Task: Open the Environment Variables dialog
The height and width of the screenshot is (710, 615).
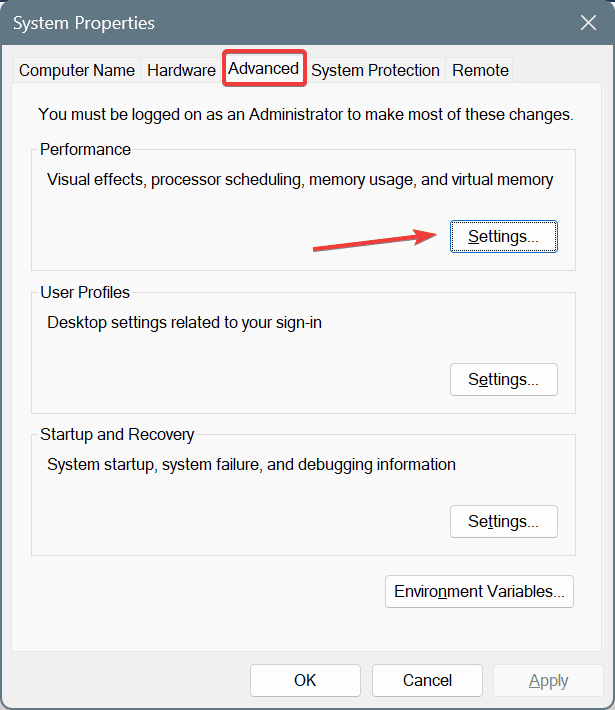Action: tap(479, 591)
